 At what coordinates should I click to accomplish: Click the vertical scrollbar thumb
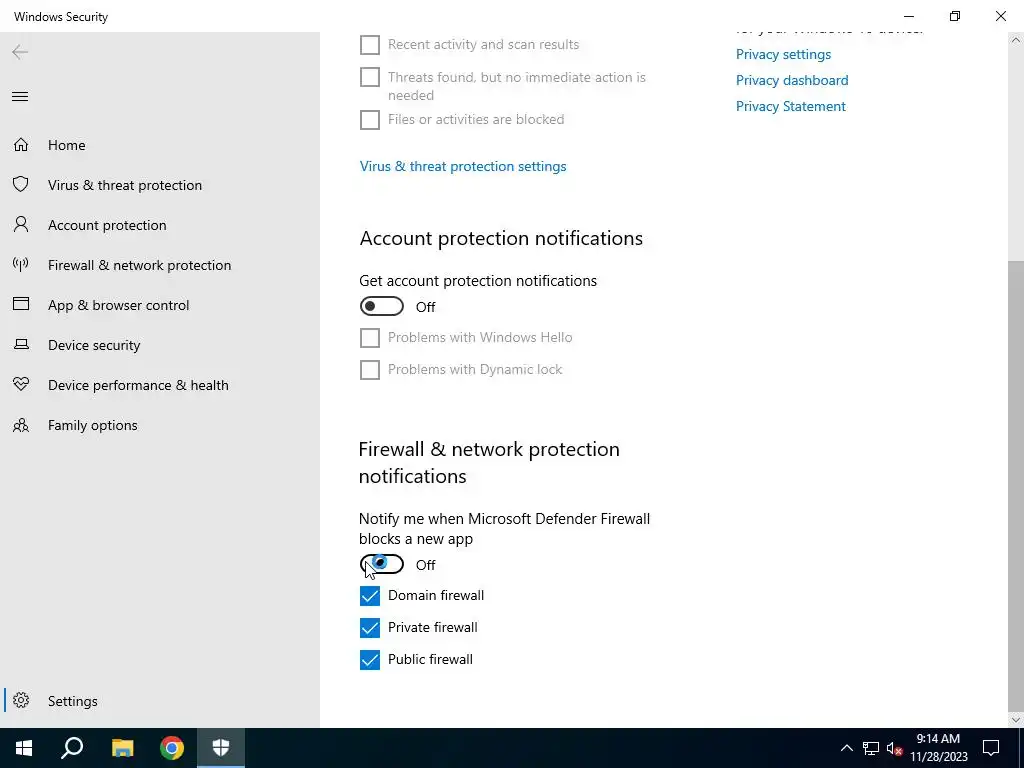(1016, 485)
